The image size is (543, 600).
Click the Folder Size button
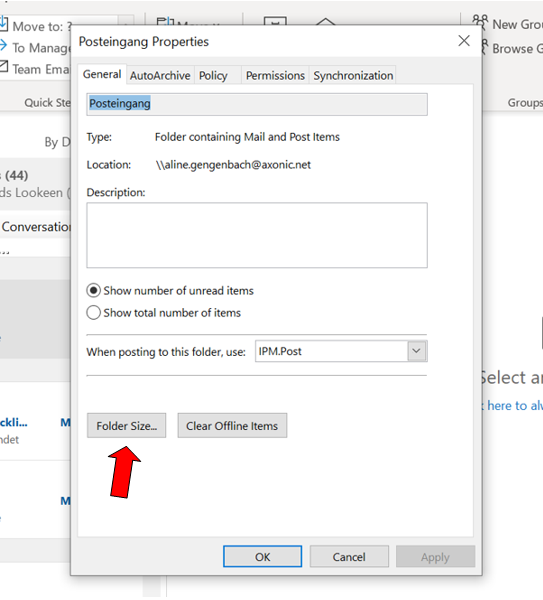pyautogui.click(x=127, y=426)
